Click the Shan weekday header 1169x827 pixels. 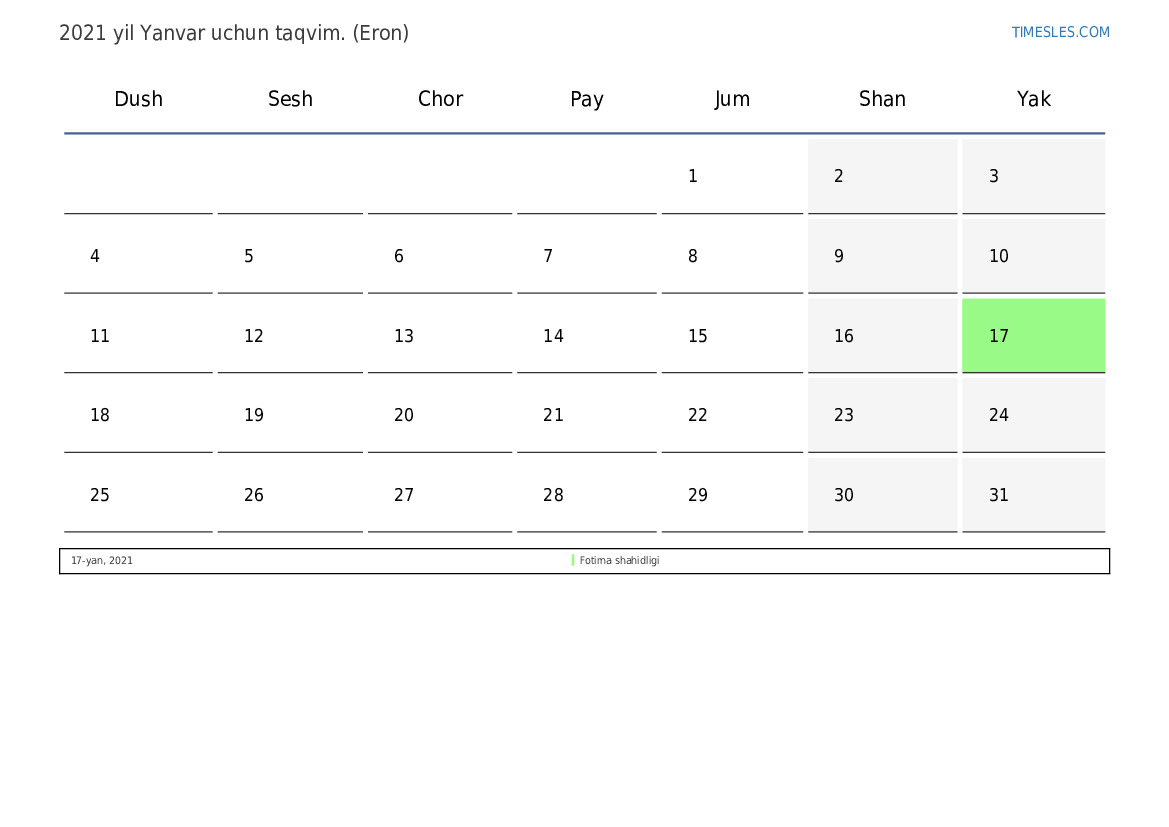point(882,99)
